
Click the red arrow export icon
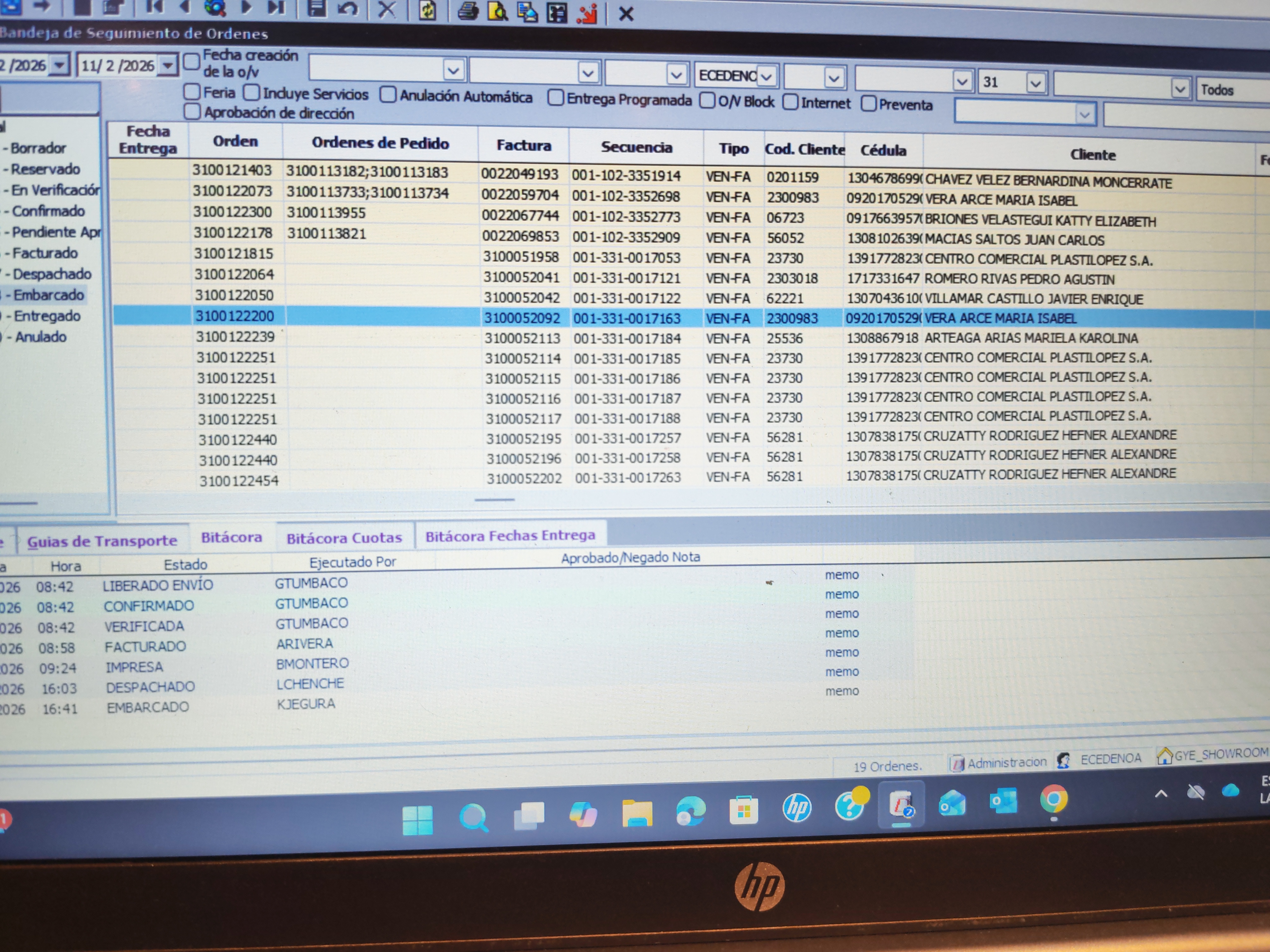pyautogui.click(x=587, y=13)
